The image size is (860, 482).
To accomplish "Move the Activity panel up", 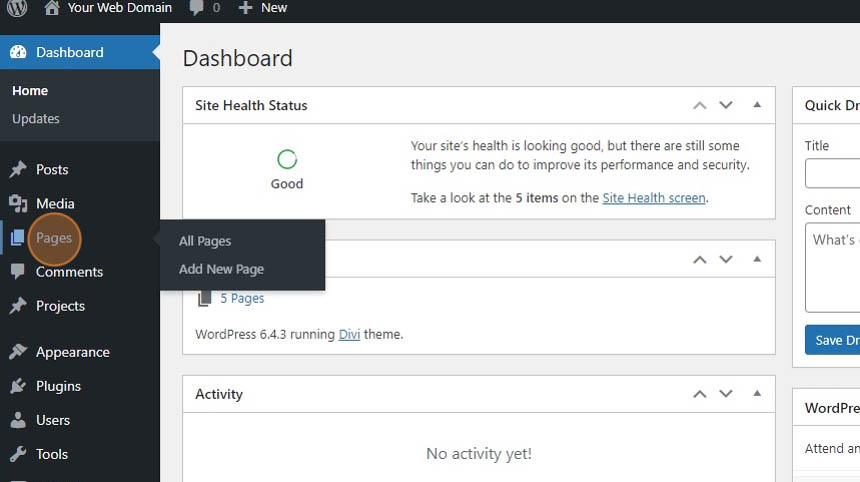I will tap(699, 394).
